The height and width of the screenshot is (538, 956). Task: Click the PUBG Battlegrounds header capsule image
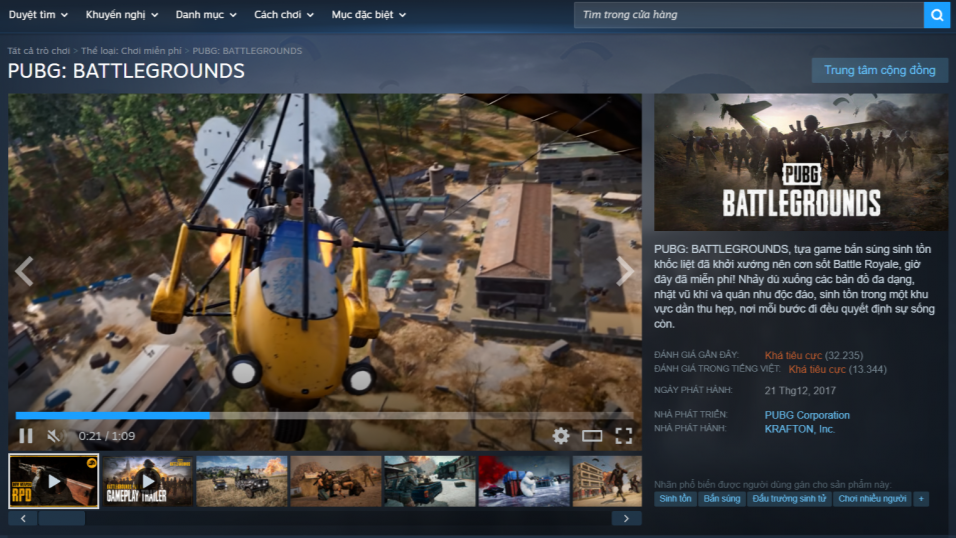(x=801, y=162)
